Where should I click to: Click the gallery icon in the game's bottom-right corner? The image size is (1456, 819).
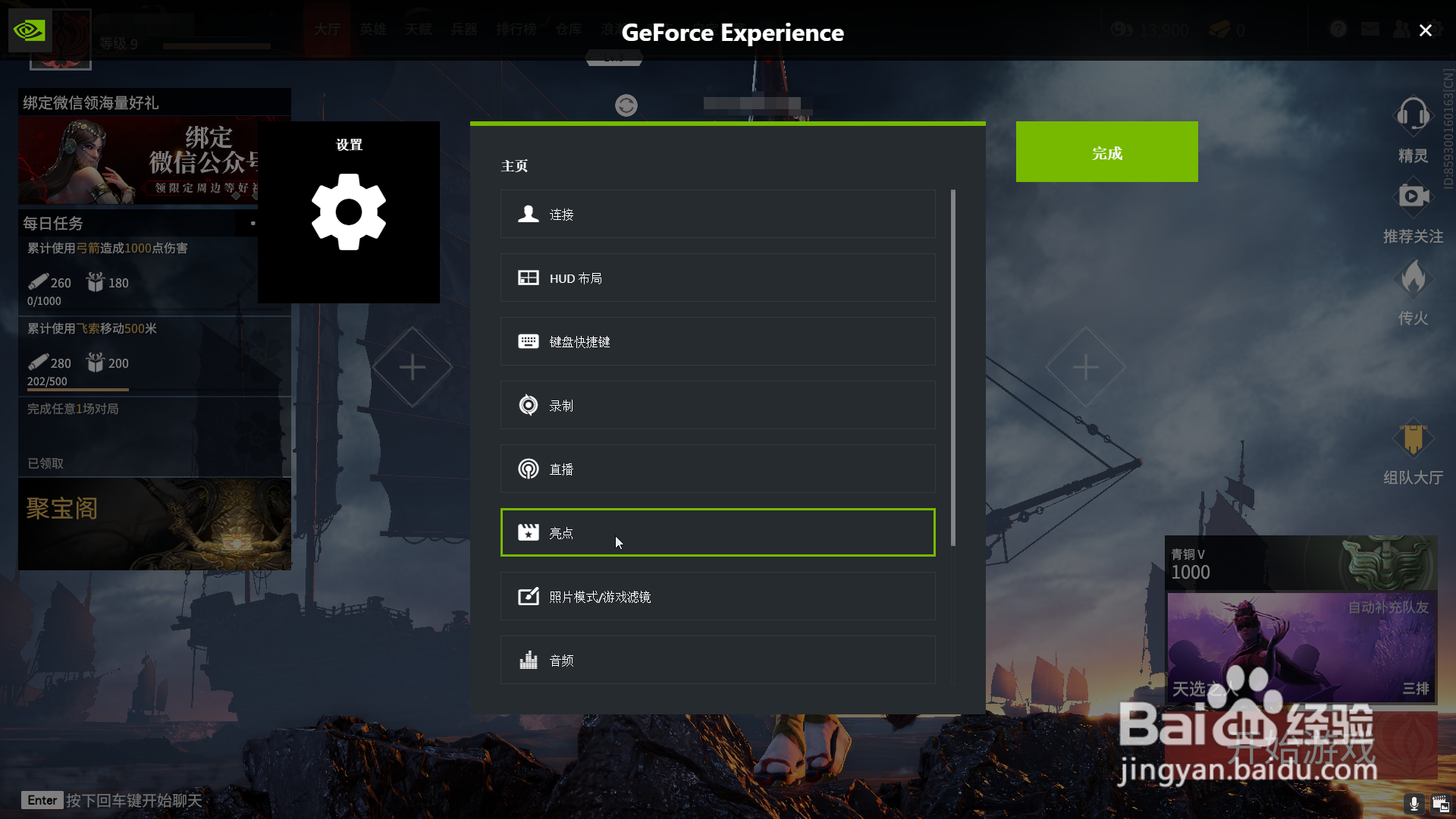pyautogui.click(x=1440, y=804)
